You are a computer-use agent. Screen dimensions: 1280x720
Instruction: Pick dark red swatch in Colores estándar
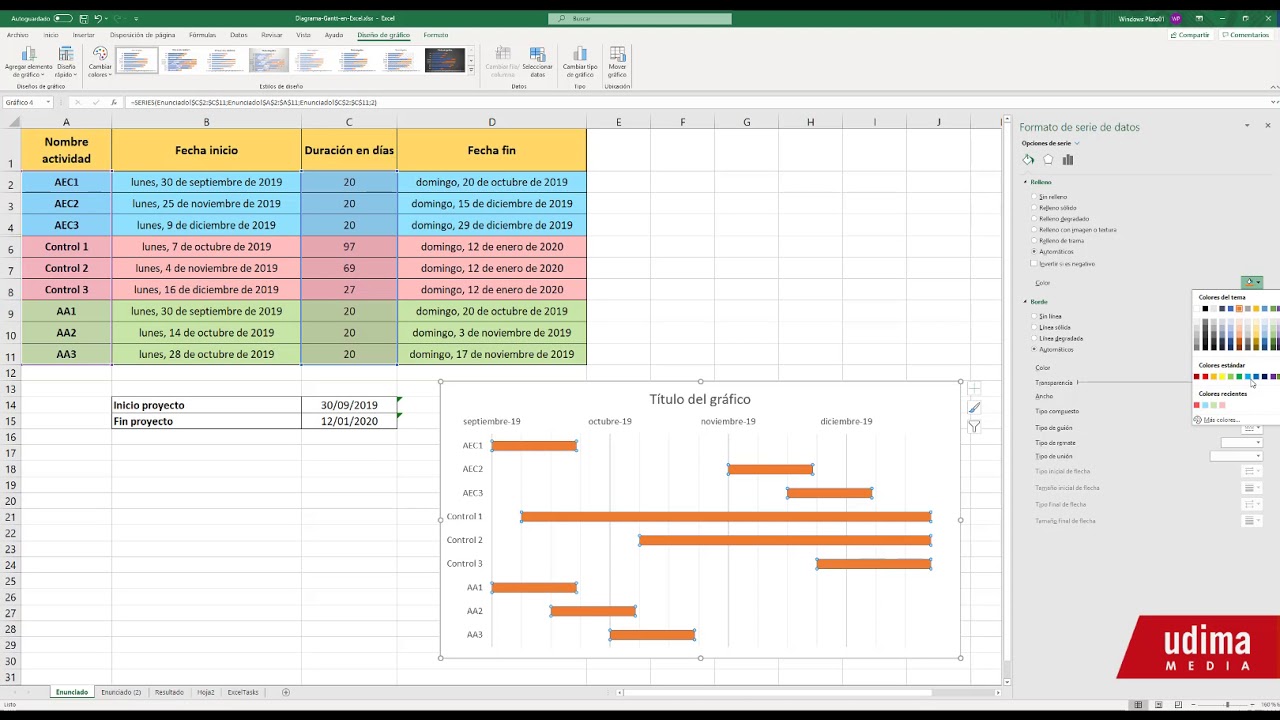1197,377
